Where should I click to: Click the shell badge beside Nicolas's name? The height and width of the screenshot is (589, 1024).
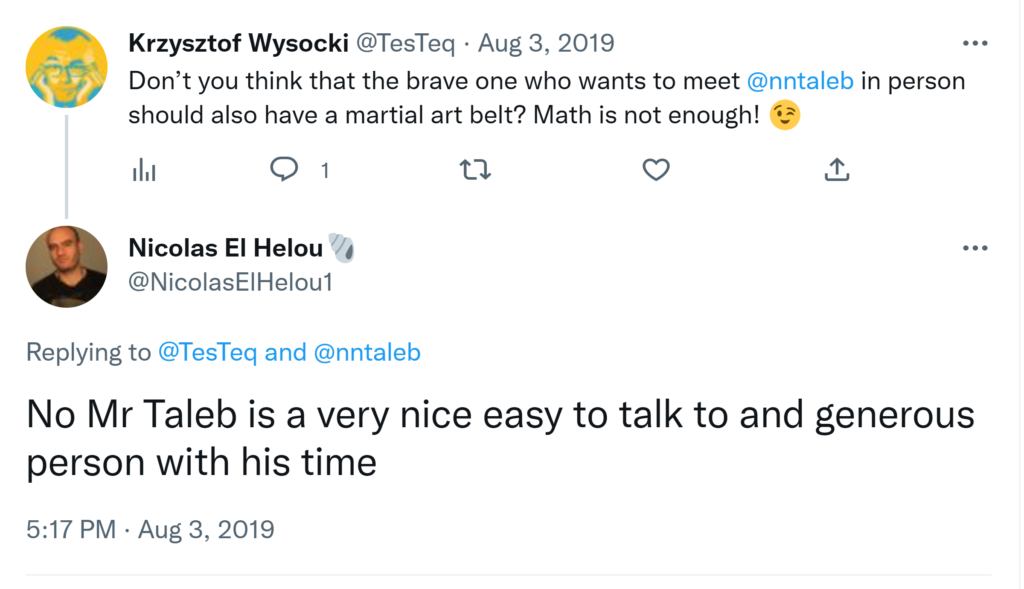(x=342, y=248)
